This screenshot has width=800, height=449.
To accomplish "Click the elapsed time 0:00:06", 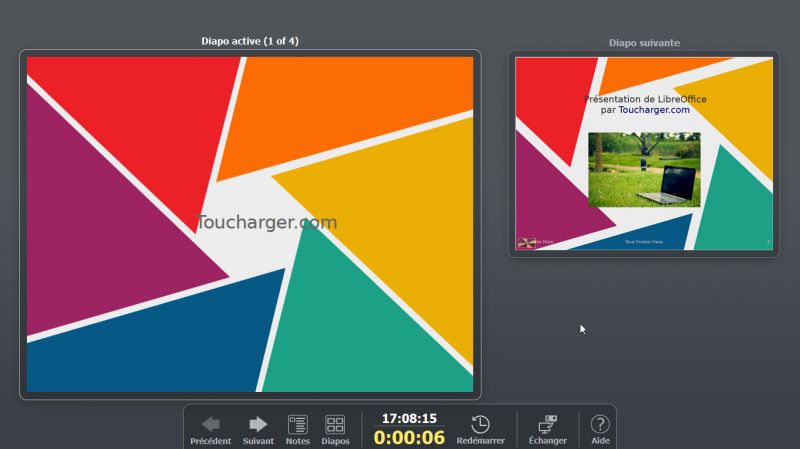I will (409, 437).
